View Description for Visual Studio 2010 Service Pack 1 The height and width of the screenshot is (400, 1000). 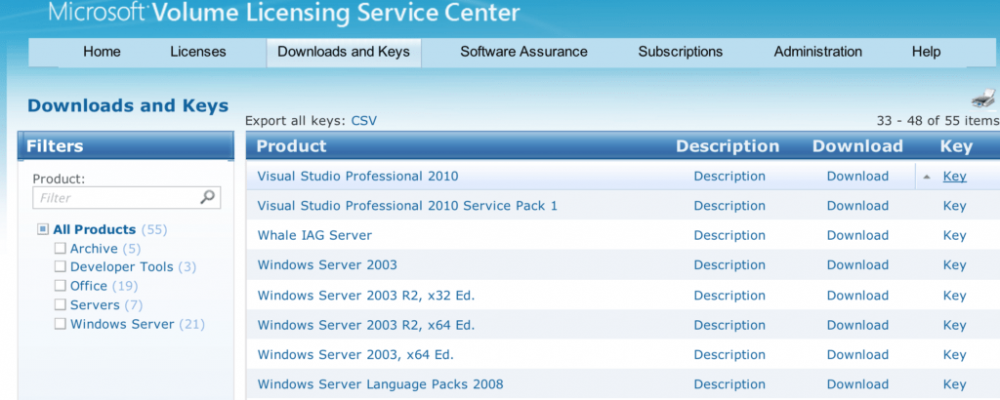pyautogui.click(x=730, y=205)
